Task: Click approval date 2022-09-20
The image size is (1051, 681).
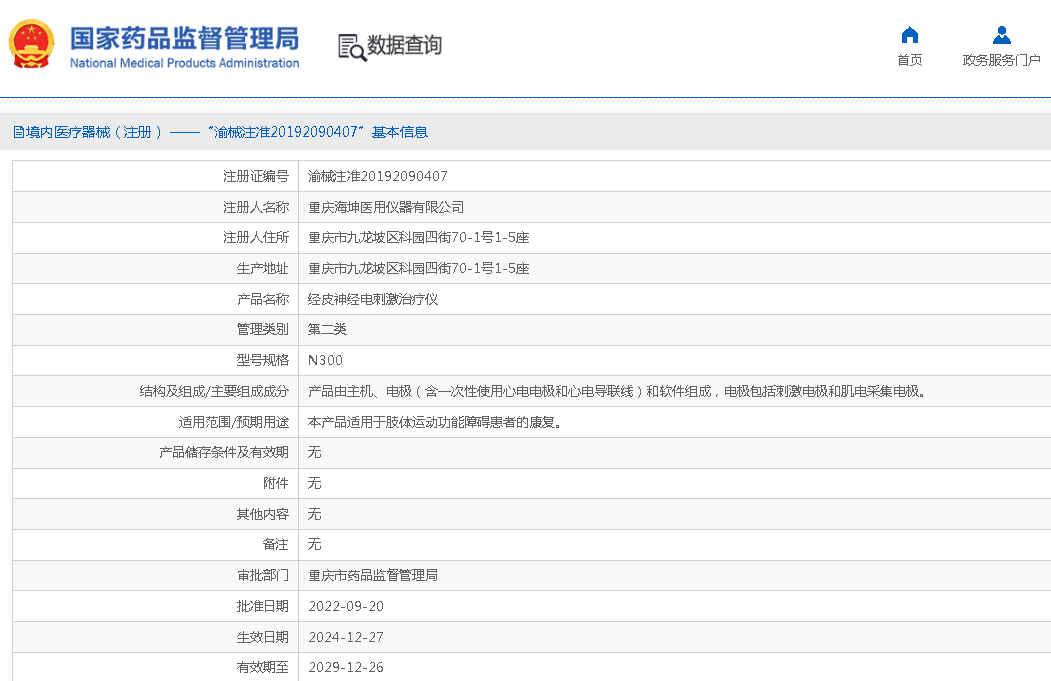Action: coord(346,606)
